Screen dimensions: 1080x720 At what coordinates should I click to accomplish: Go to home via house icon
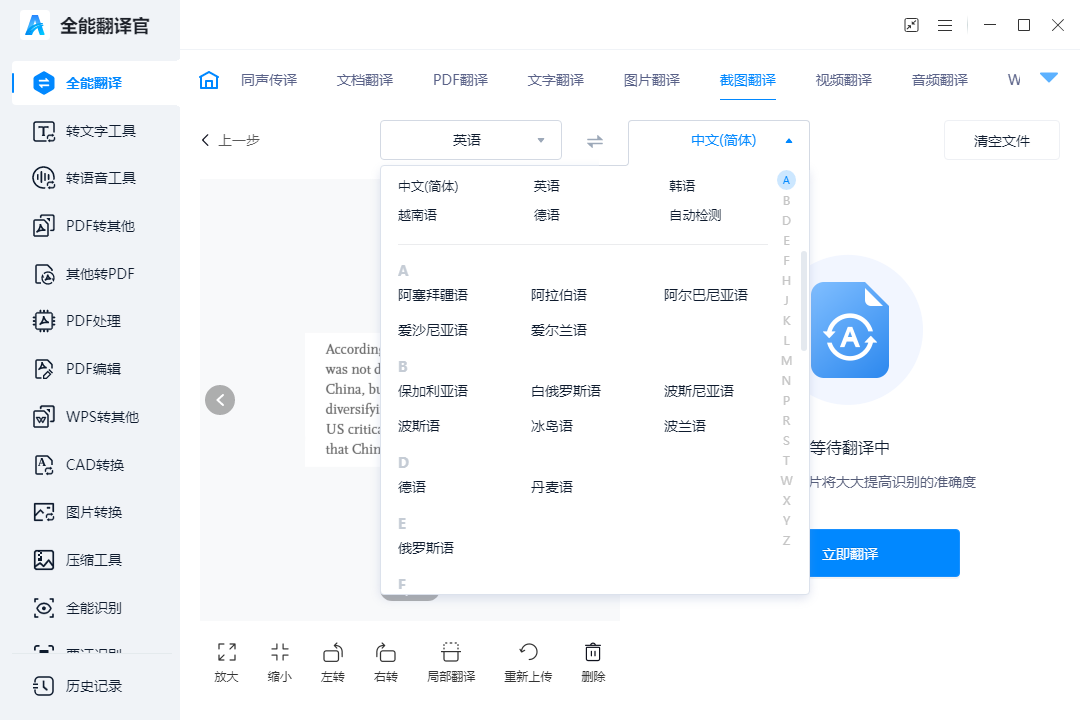(x=209, y=80)
